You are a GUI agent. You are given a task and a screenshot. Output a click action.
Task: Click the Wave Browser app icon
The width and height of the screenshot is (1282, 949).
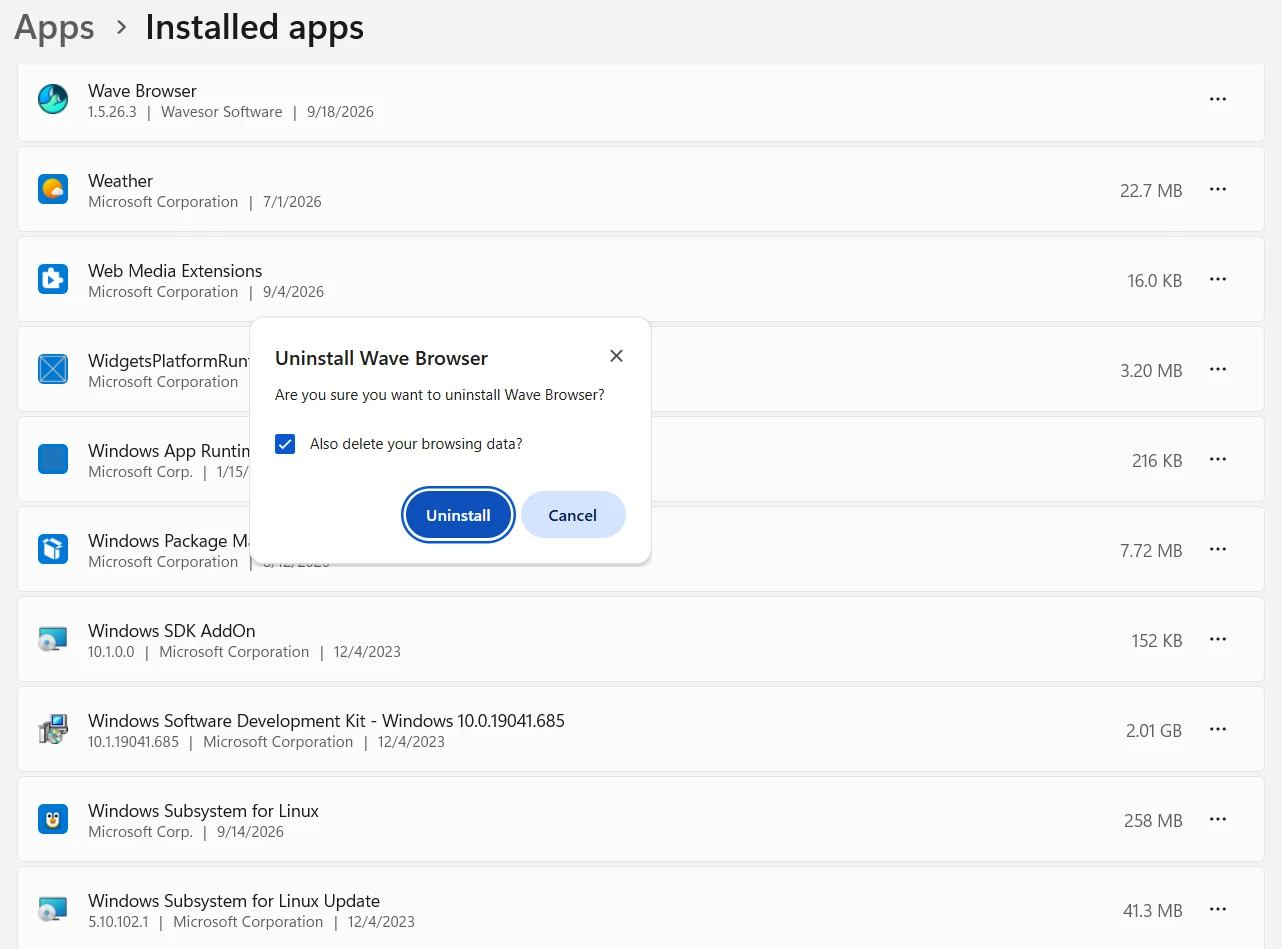53,99
